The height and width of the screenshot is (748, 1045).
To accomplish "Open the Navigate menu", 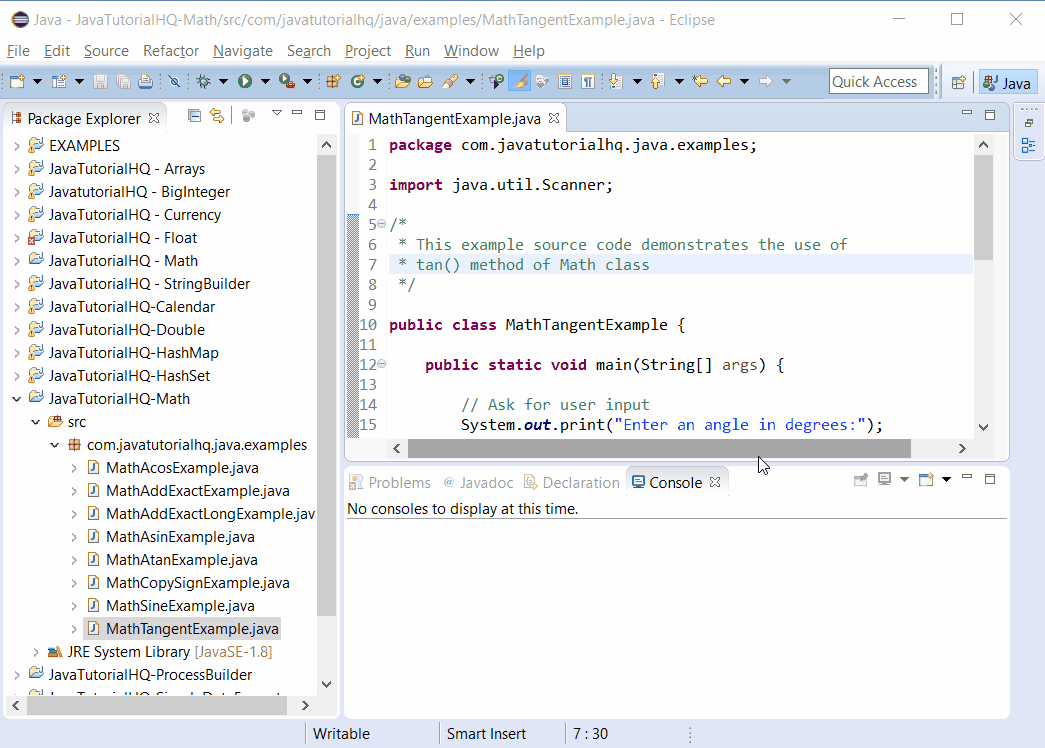I will 243,51.
